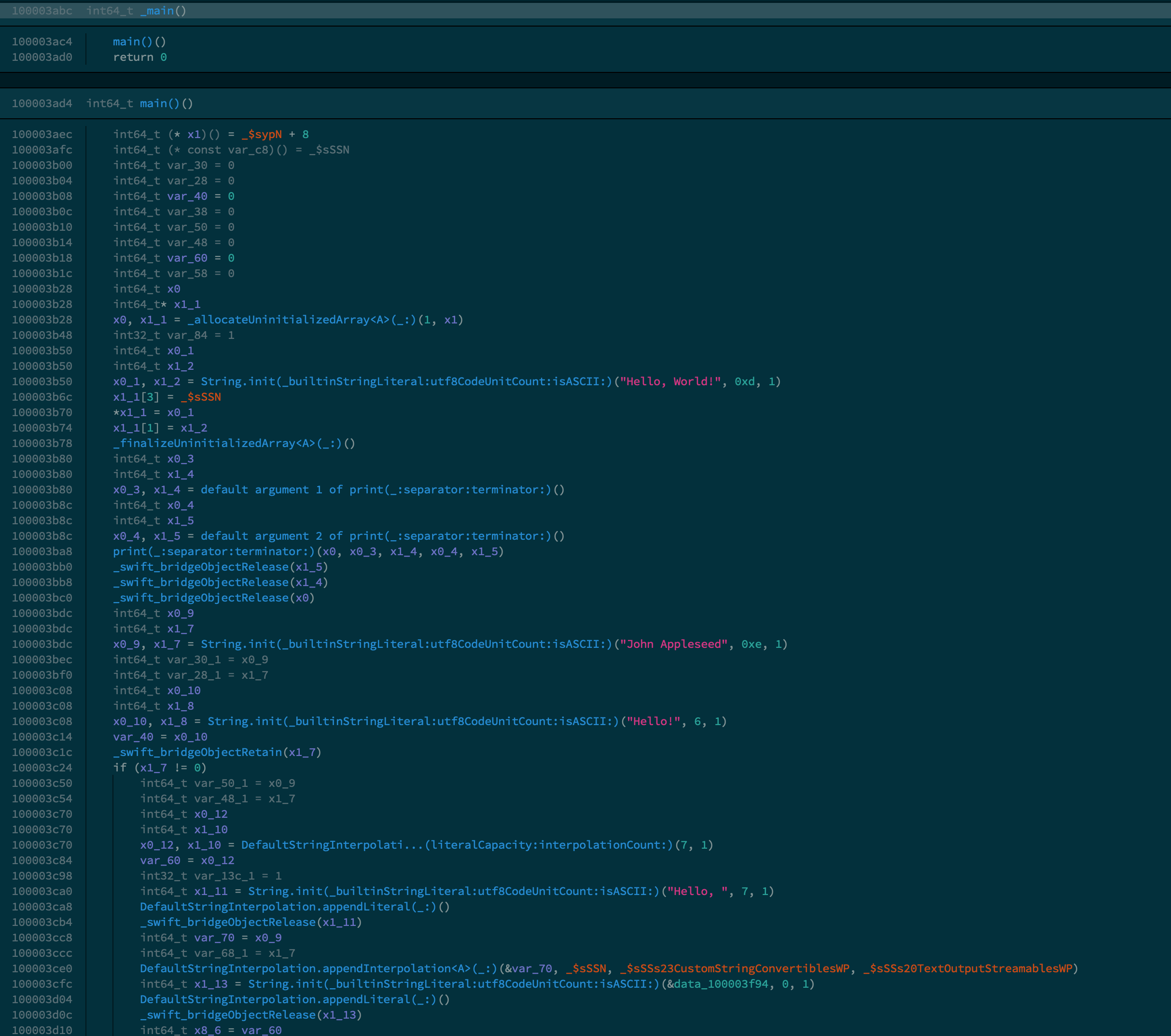Select var_60 in its declaration at 100003b18
The height and width of the screenshot is (1036, 1171).
coord(187,258)
